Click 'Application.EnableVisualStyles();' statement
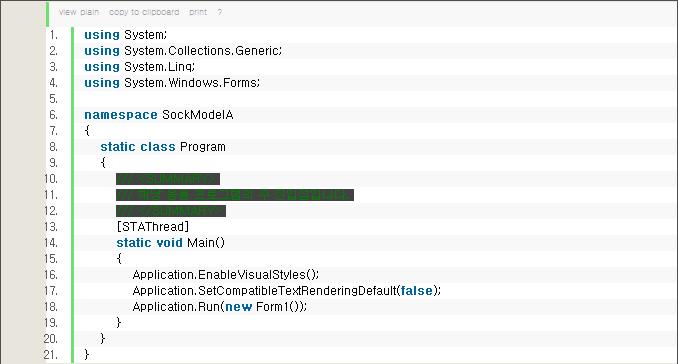678x364 pixels. click(226, 275)
